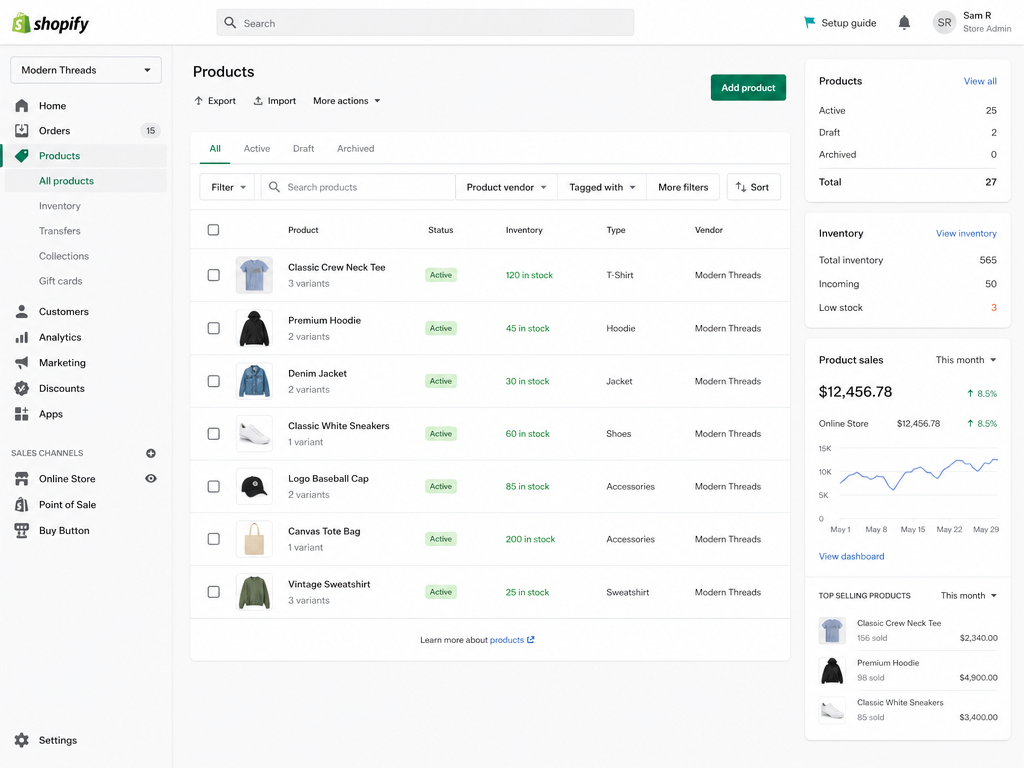Image resolution: width=1024 pixels, height=768 pixels.
Task: Click the Buy Button icon
Action: click(22, 530)
